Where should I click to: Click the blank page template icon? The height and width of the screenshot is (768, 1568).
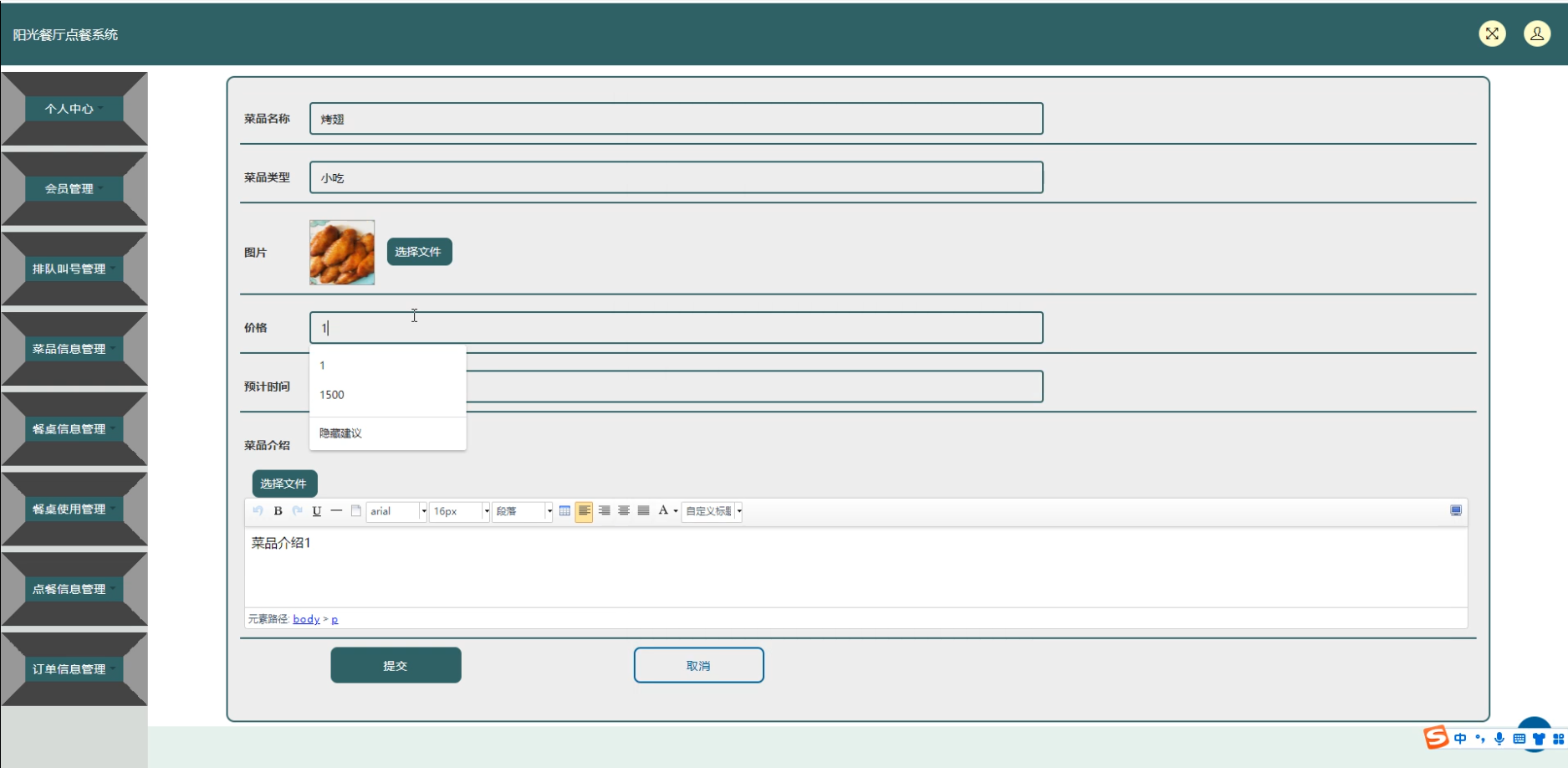click(355, 510)
